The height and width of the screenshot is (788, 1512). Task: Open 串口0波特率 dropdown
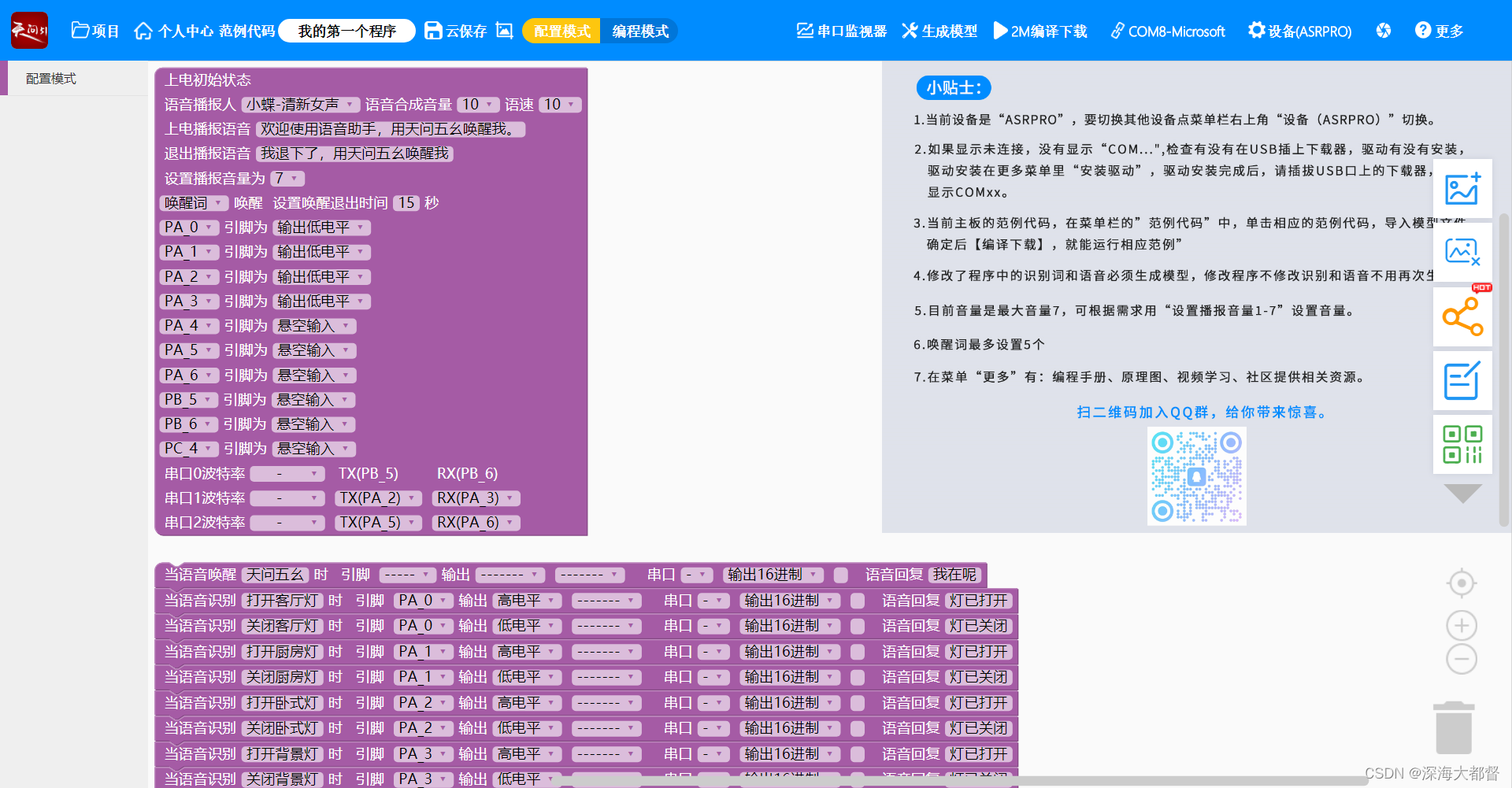[287, 474]
